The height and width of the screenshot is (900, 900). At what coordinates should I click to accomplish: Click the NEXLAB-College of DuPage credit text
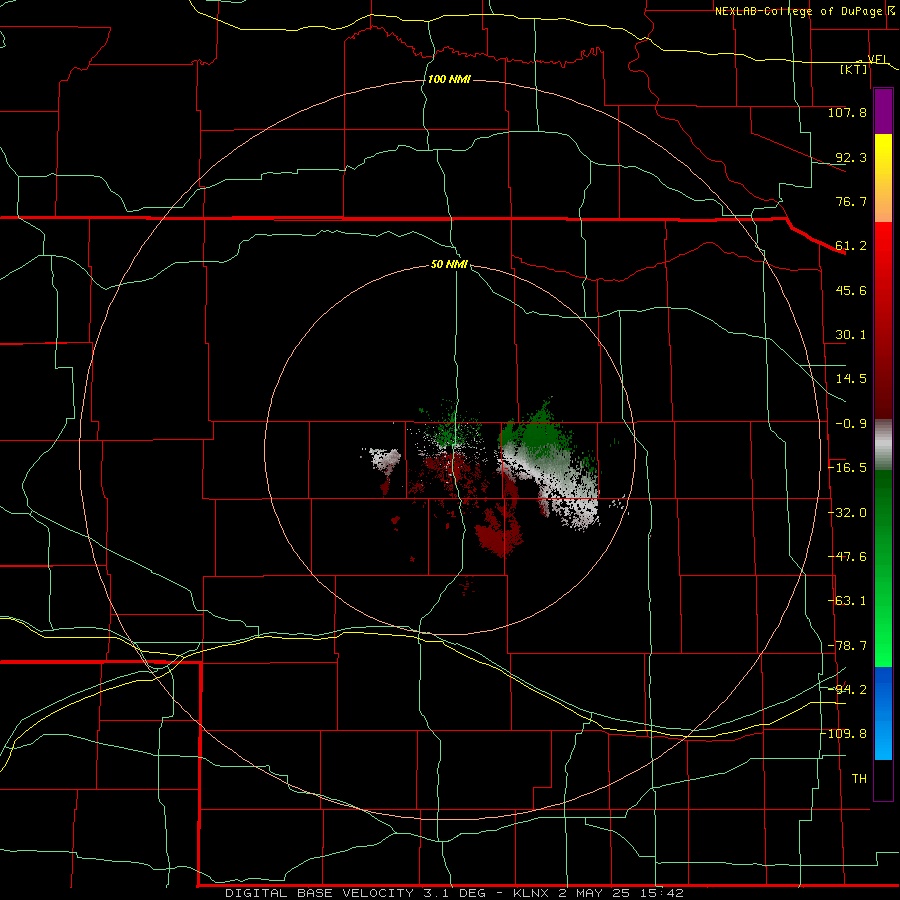click(798, 11)
